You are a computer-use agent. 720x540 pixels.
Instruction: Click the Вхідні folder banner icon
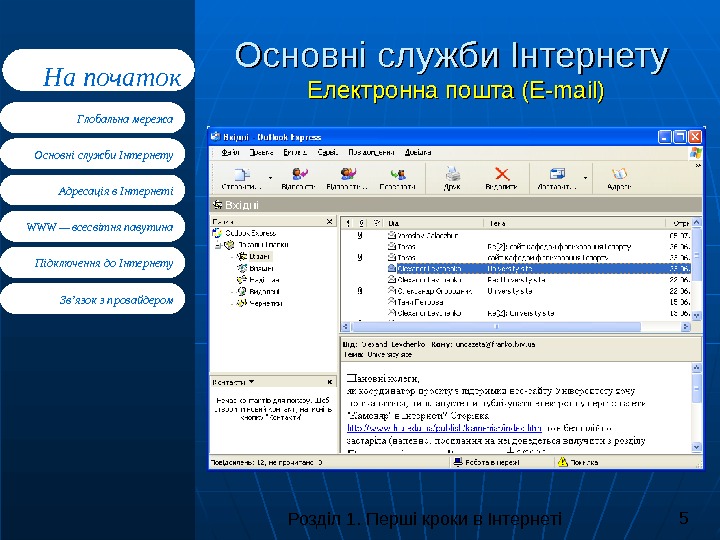(217, 205)
